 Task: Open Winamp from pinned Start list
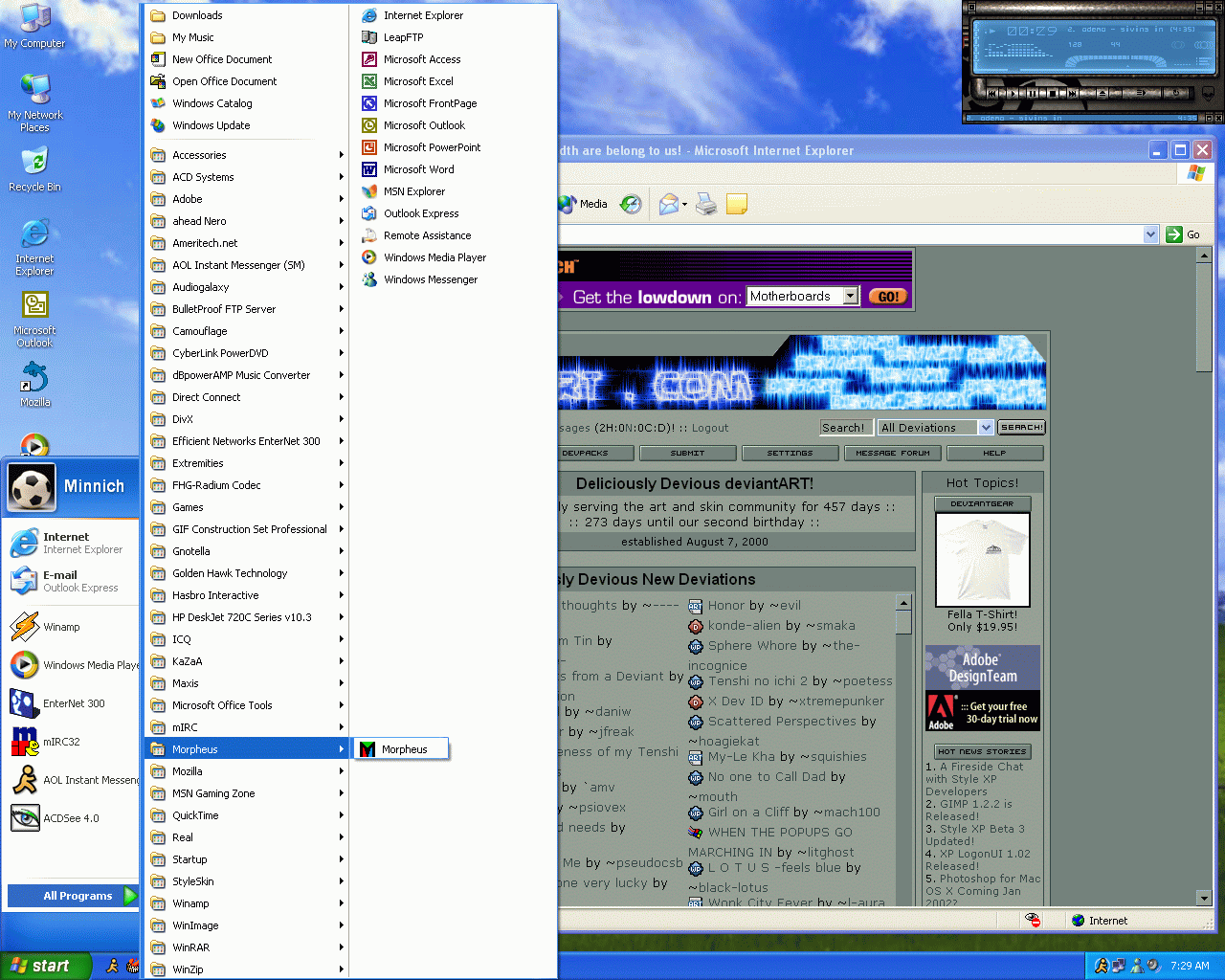73,627
